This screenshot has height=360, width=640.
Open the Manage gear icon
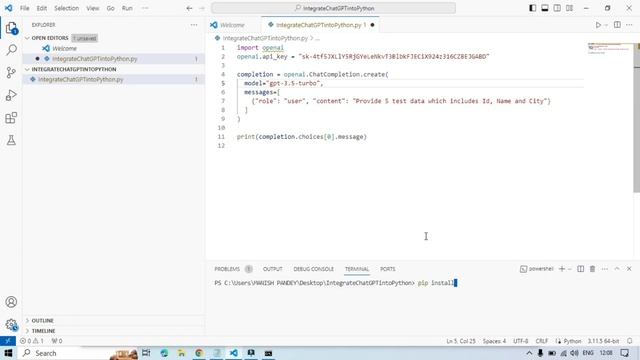coord(11,325)
